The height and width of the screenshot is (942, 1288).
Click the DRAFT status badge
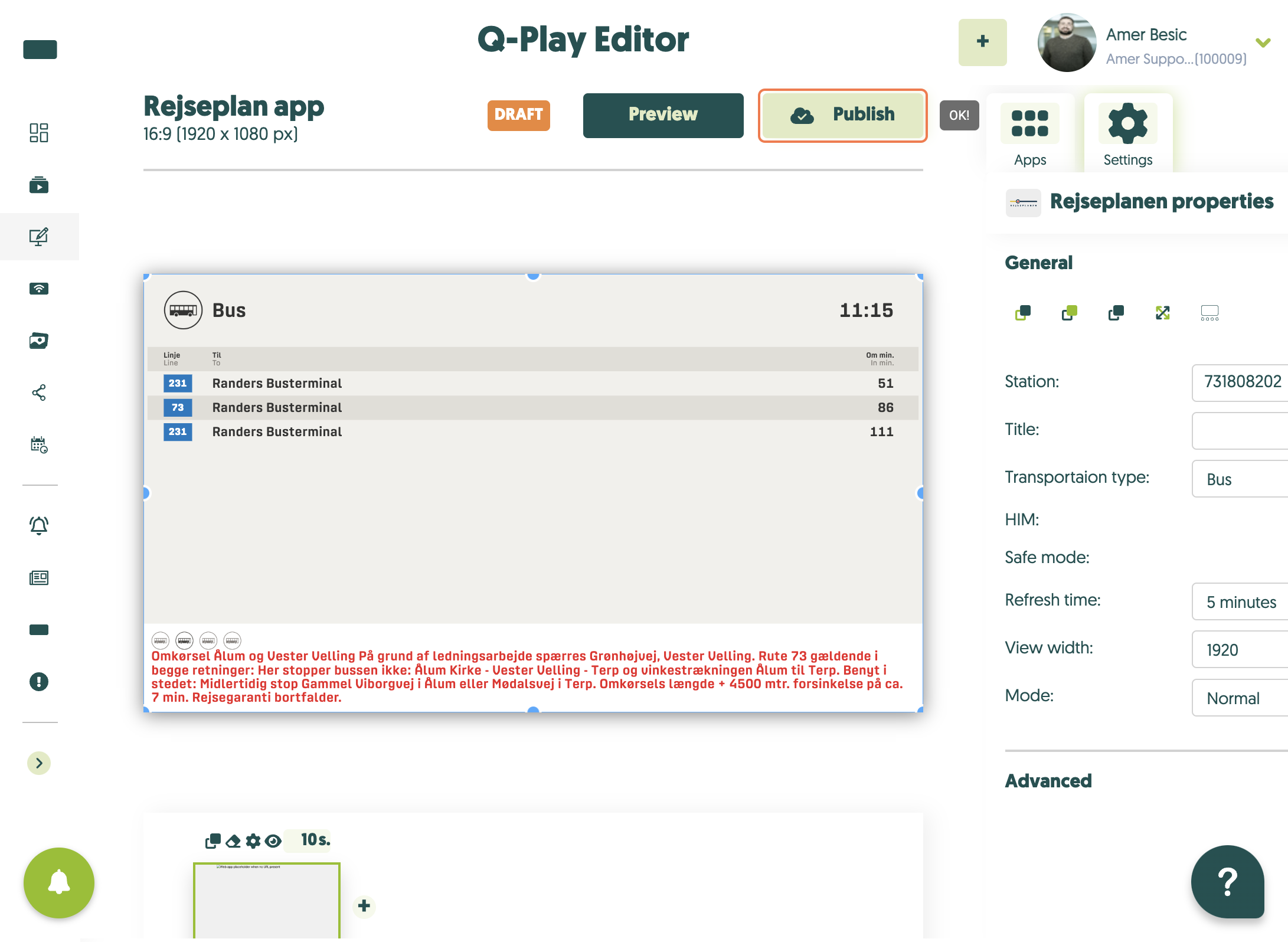[x=518, y=115]
